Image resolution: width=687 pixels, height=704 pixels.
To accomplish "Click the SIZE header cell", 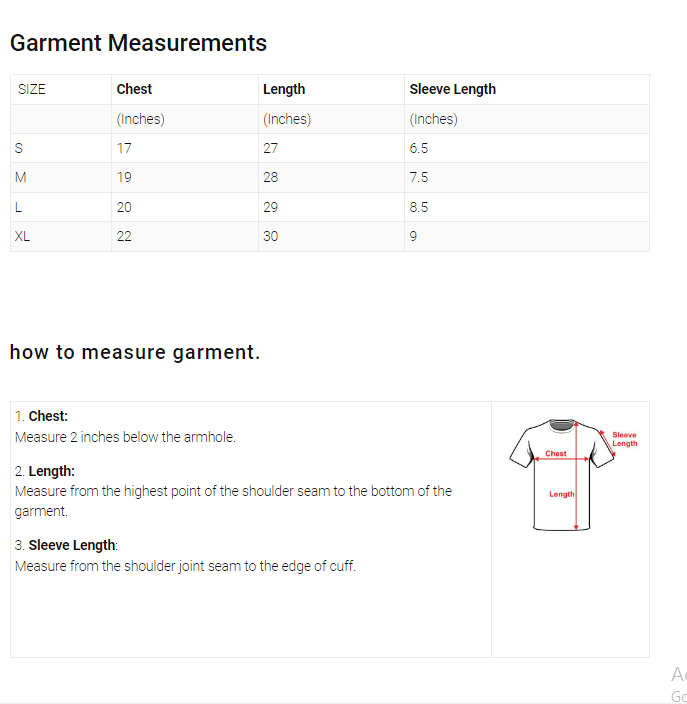I will [32, 89].
